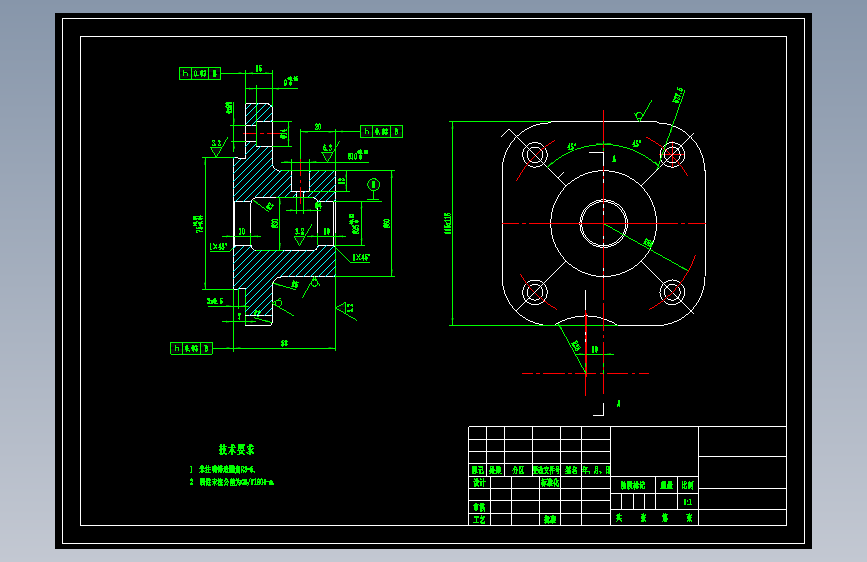
Task: Click the 1X45° chamfer label on right
Action: click(x=361, y=257)
